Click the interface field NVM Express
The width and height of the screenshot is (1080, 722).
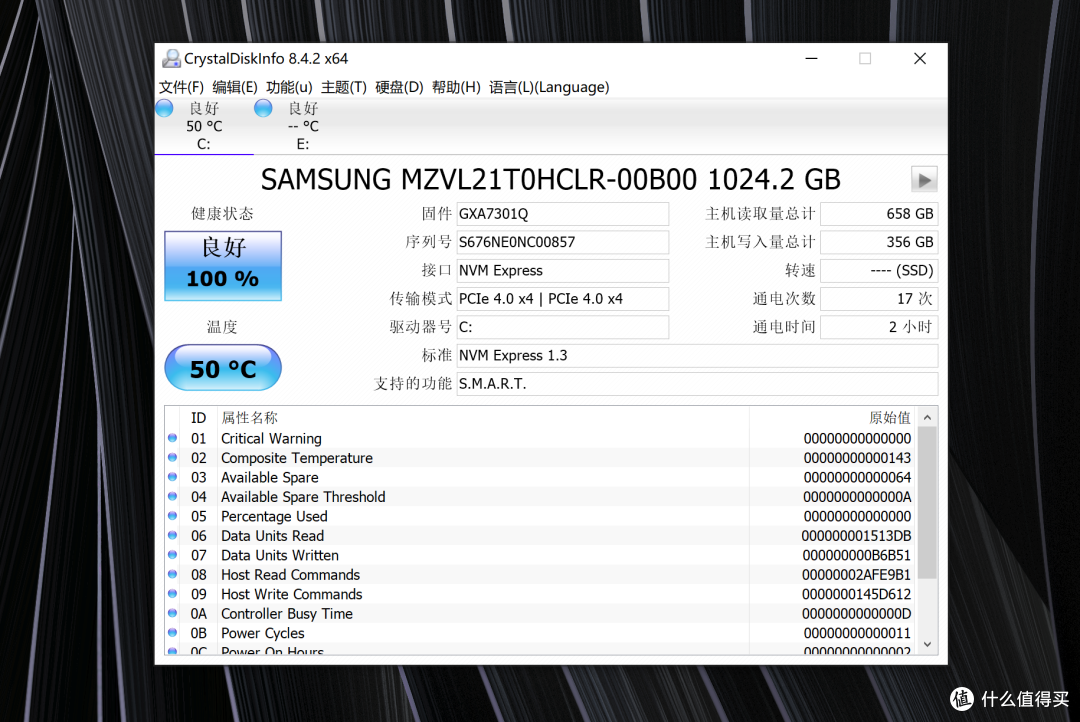click(563, 271)
